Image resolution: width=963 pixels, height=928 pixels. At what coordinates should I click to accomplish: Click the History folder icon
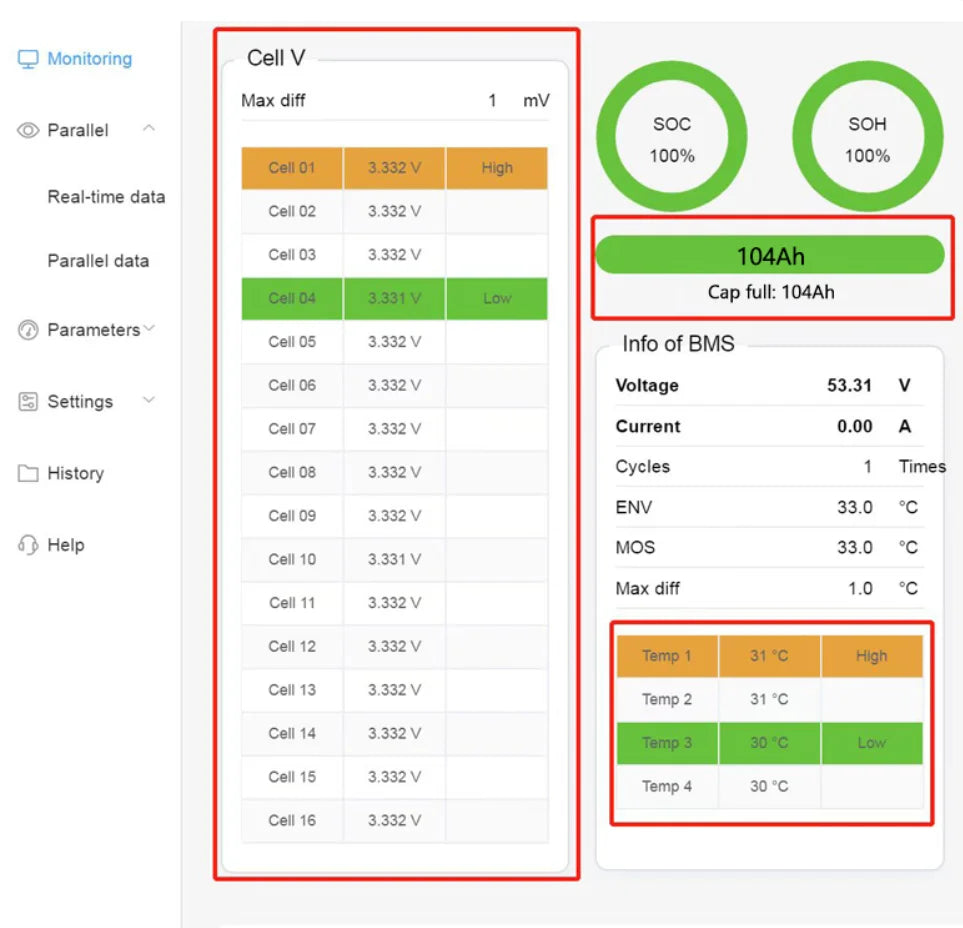pos(28,474)
